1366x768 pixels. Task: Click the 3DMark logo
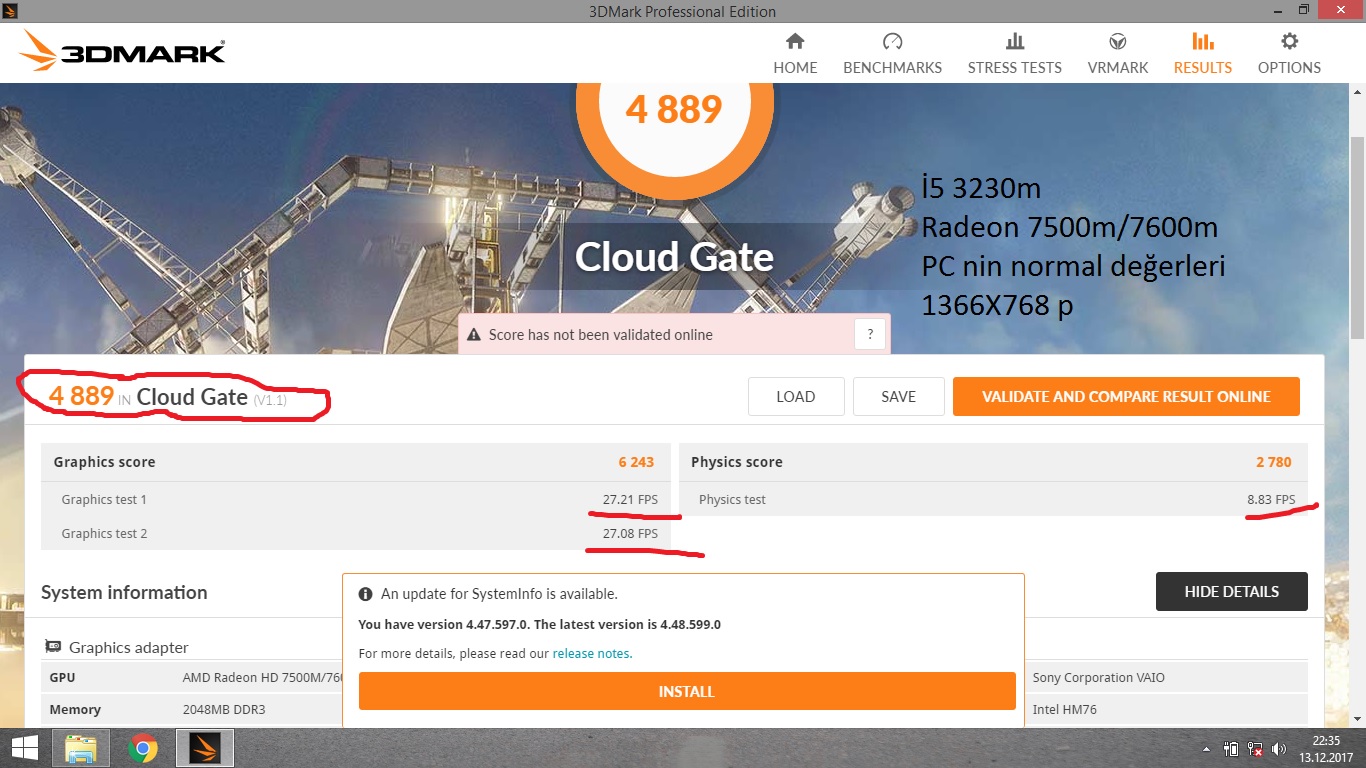pyautogui.click(x=122, y=51)
